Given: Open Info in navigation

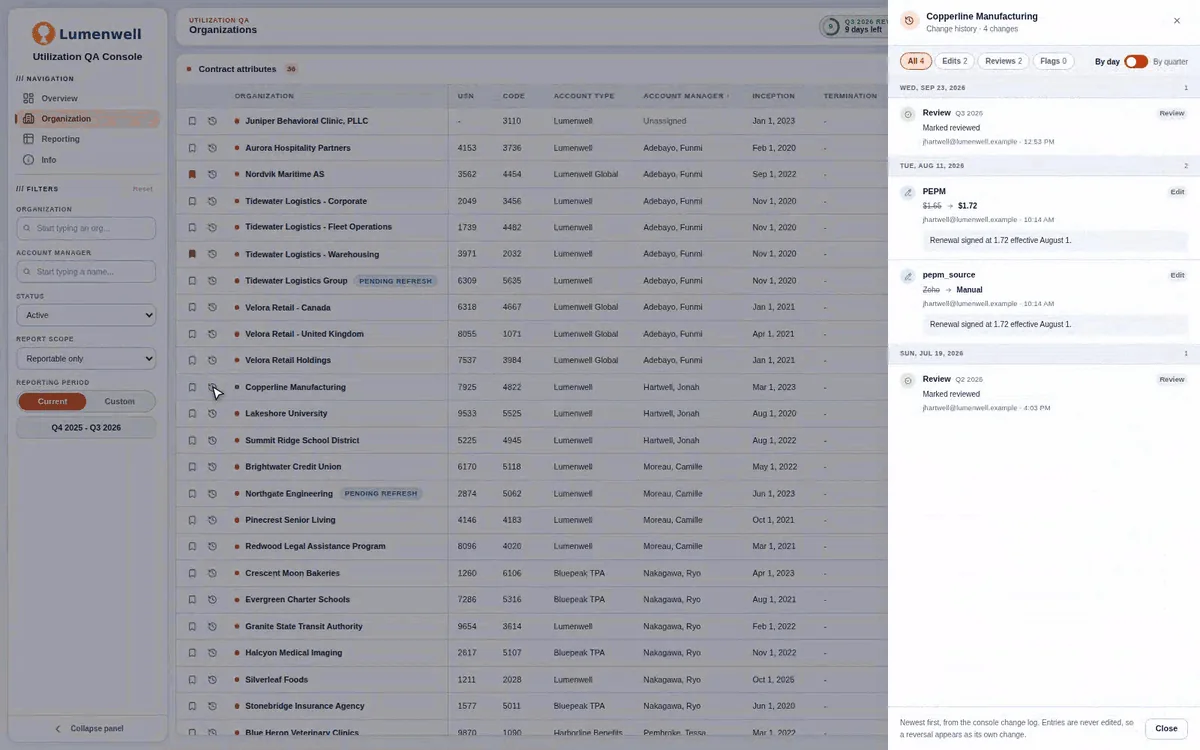Looking at the screenshot, I should point(86,160).
